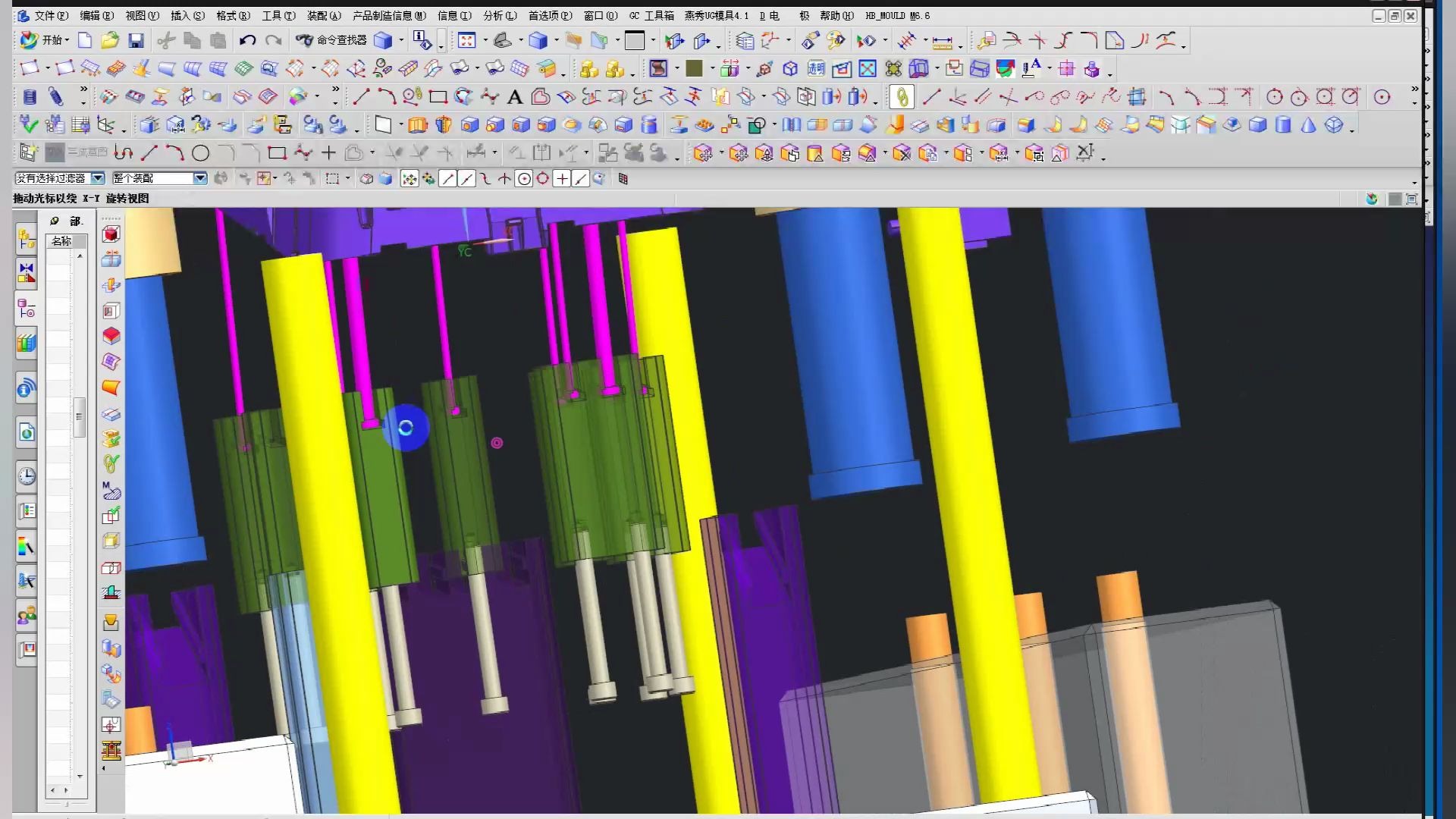1456x819 pixels.
Task: Open the rendering style dropdown arrow
Action: point(557,41)
